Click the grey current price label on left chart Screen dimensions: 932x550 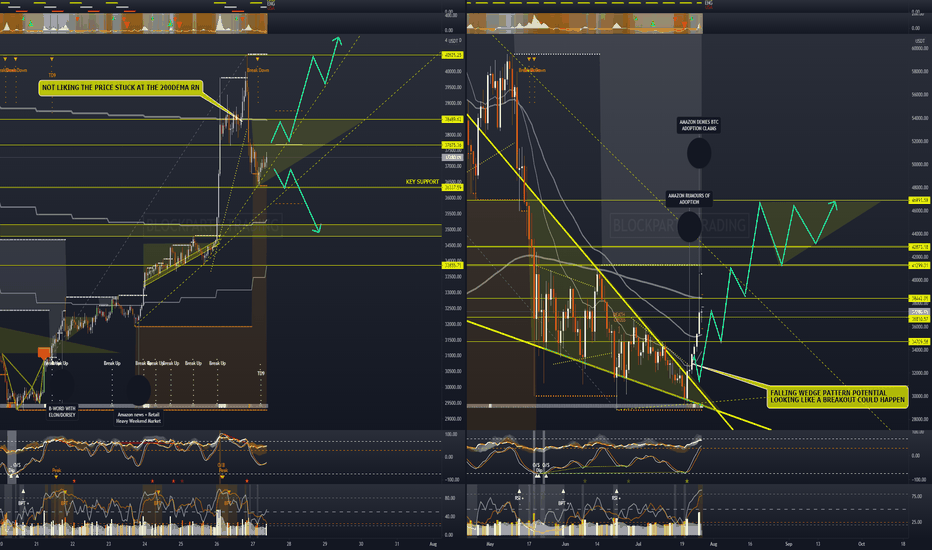point(452,158)
